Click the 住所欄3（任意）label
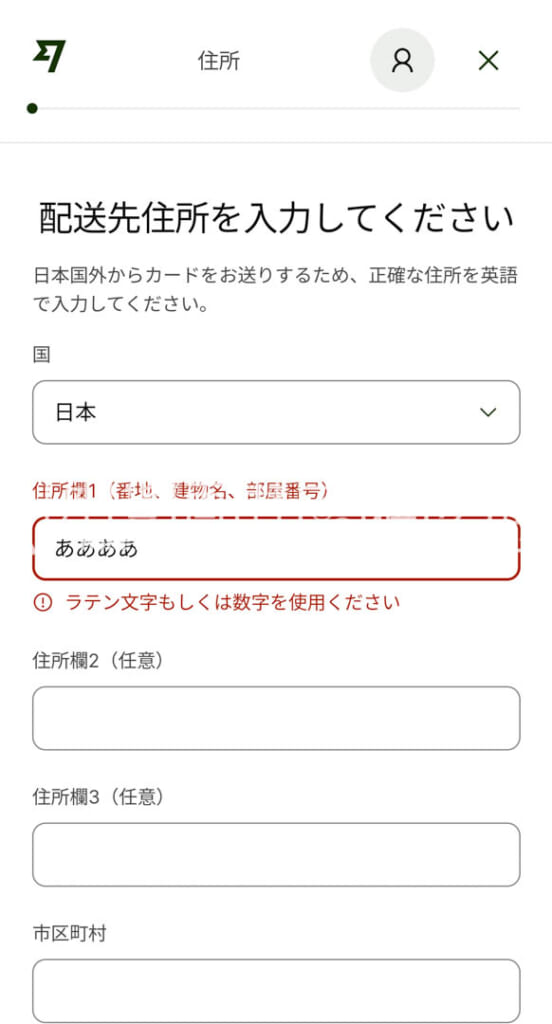The height and width of the screenshot is (1024, 552). pyautogui.click(x=97, y=797)
